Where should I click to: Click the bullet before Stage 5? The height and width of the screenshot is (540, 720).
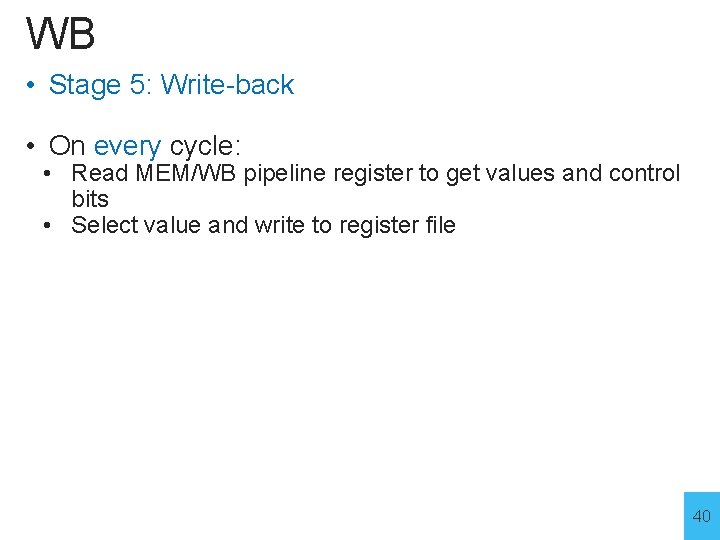click(x=34, y=86)
